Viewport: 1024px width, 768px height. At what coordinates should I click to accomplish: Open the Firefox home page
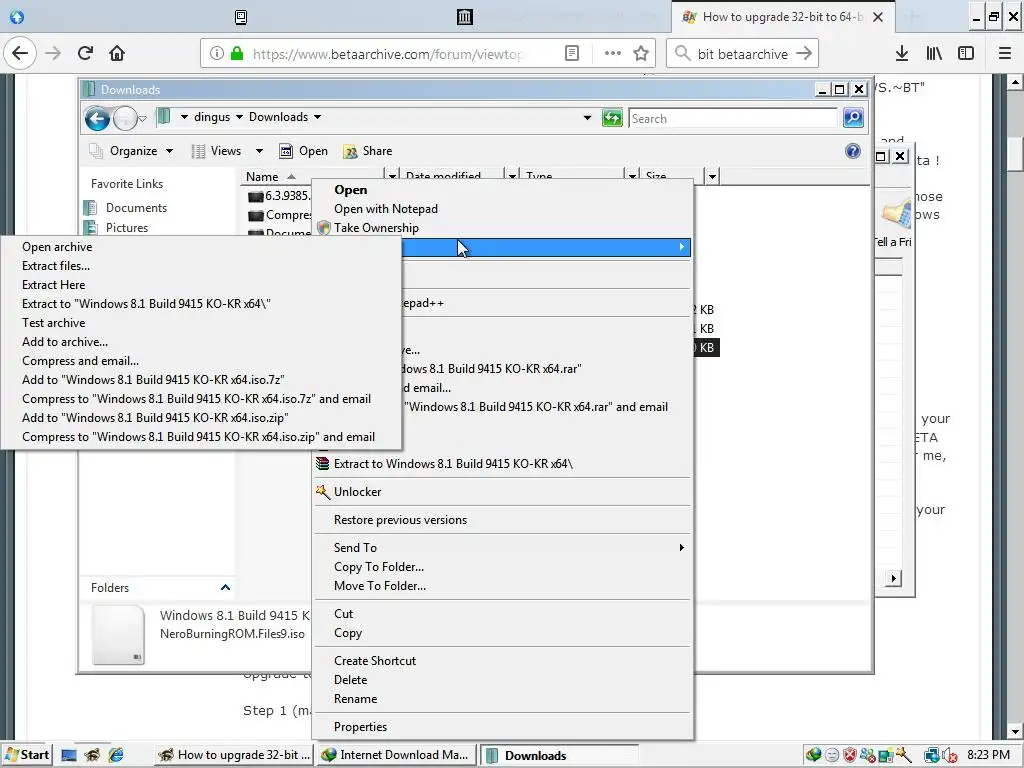117,54
